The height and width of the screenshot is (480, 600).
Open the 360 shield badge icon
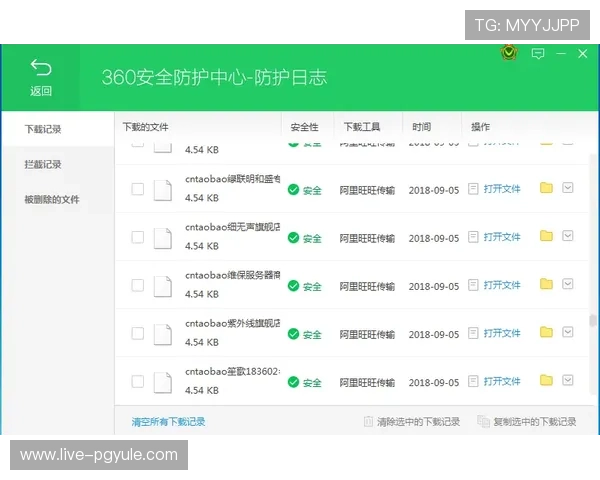coord(509,53)
